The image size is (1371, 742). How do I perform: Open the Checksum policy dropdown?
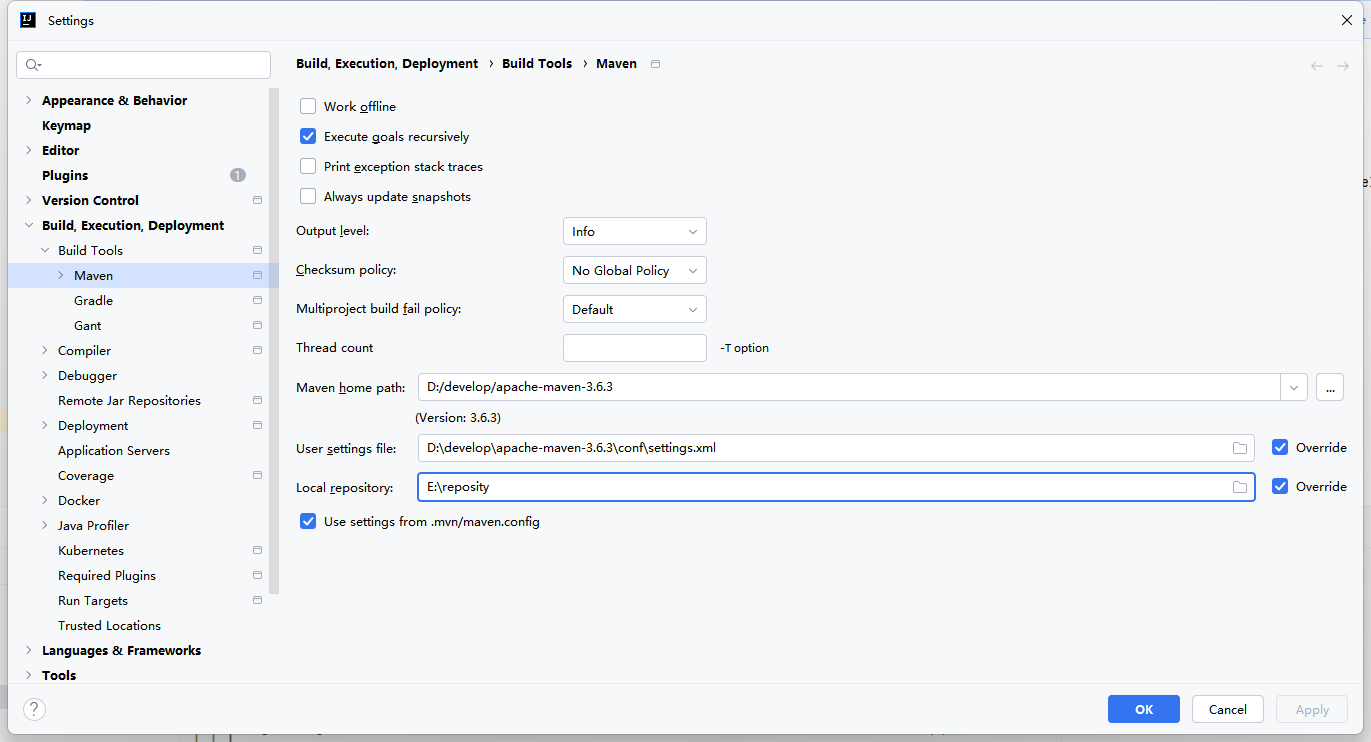coord(634,271)
